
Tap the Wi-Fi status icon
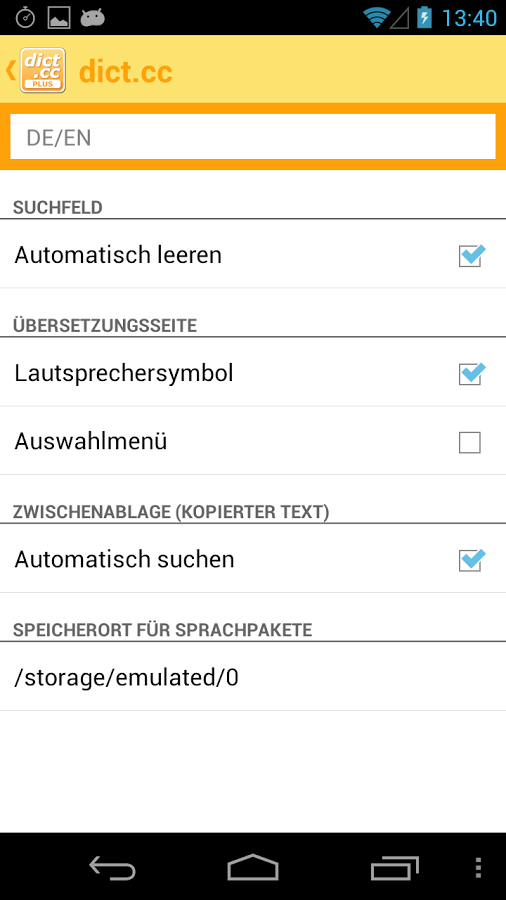point(376,18)
